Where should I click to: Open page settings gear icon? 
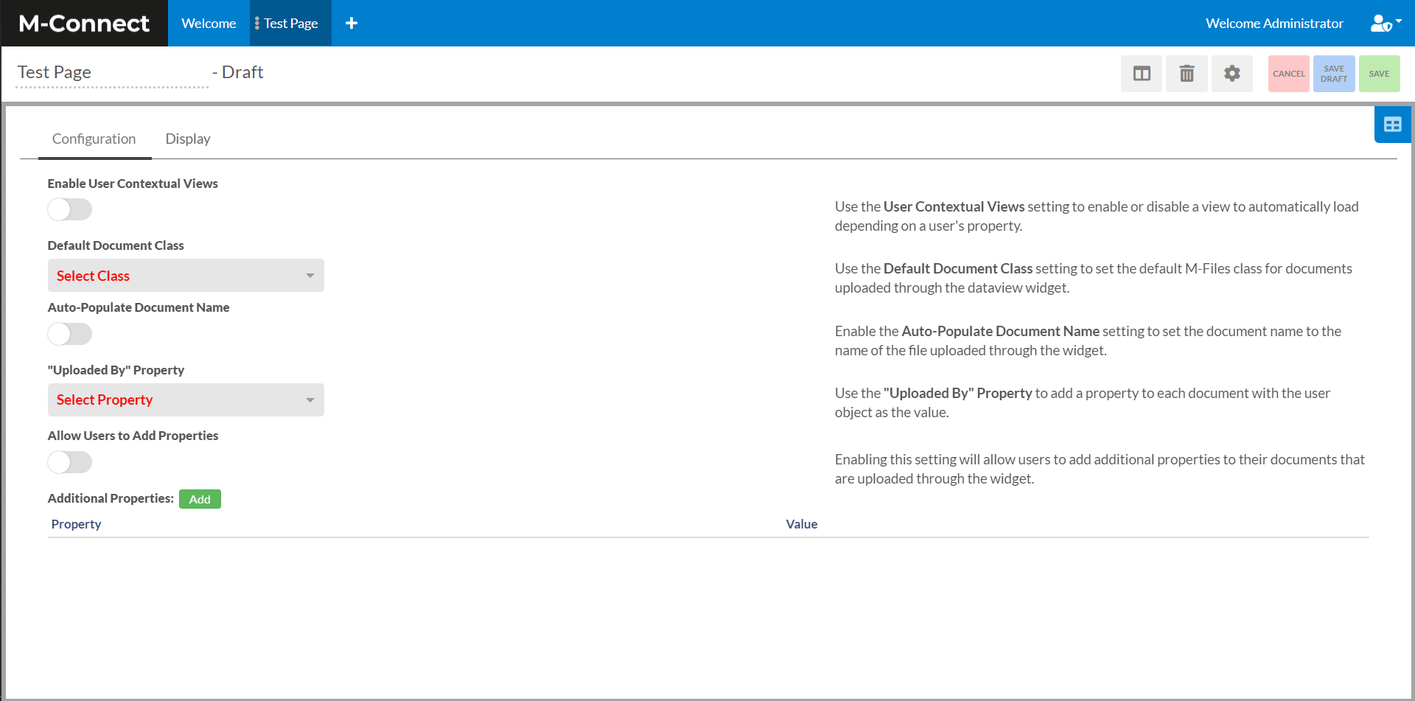tap(1232, 74)
